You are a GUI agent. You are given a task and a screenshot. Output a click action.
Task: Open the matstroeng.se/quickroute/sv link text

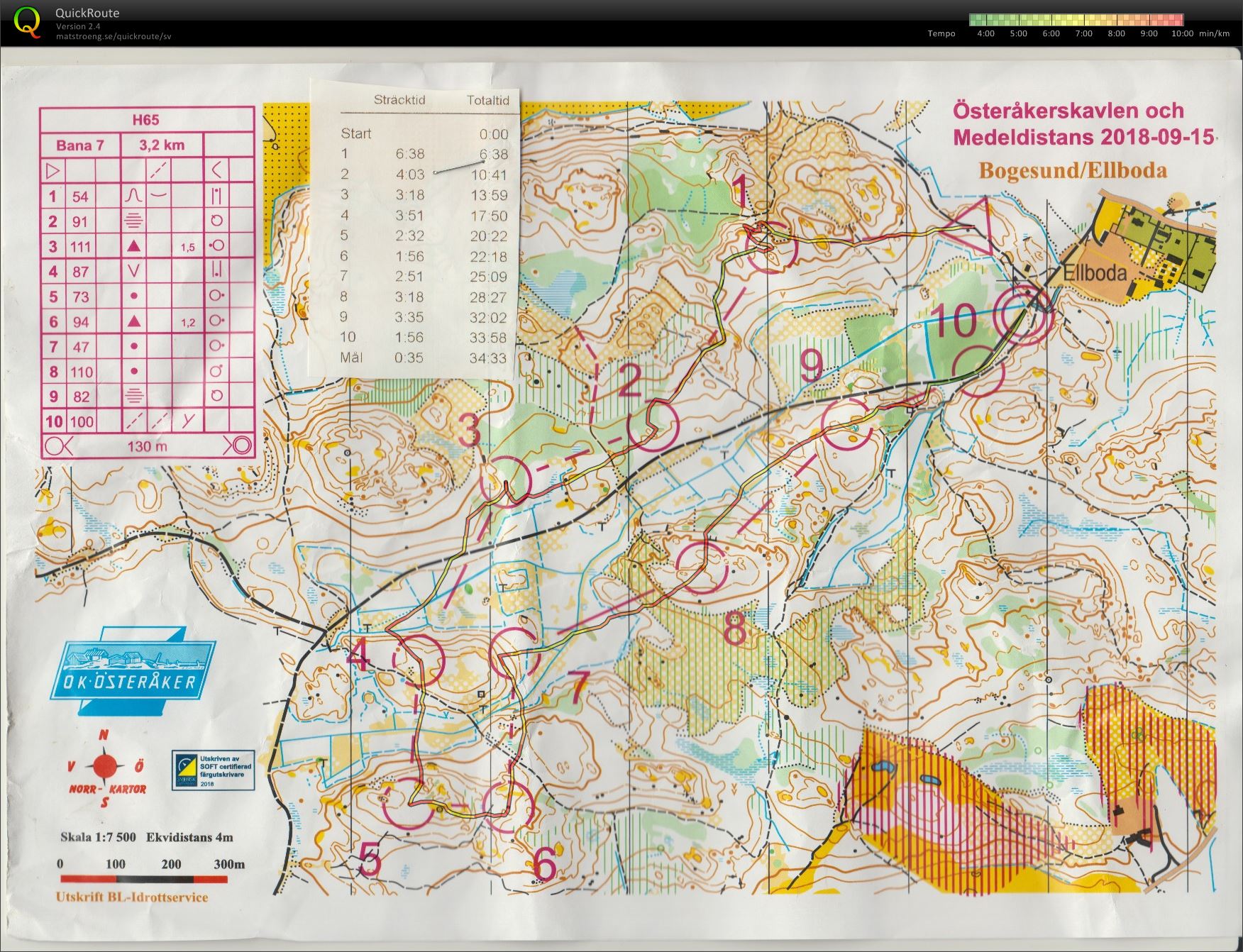(114, 36)
